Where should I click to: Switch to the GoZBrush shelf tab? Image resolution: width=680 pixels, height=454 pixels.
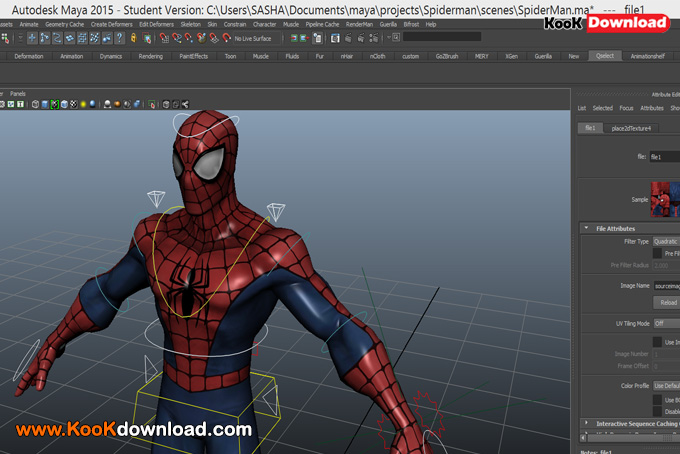(447, 56)
